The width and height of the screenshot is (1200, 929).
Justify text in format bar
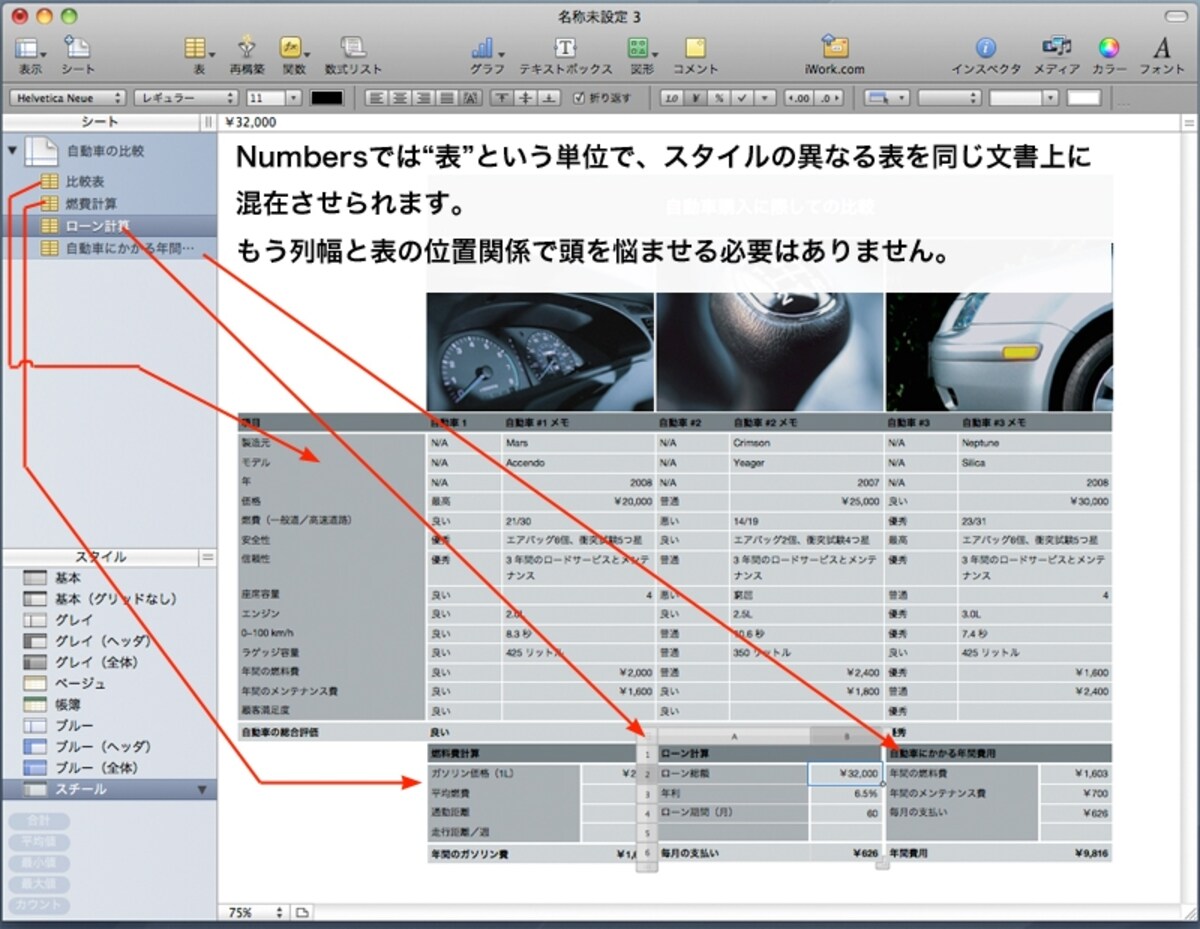pos(446,98)
